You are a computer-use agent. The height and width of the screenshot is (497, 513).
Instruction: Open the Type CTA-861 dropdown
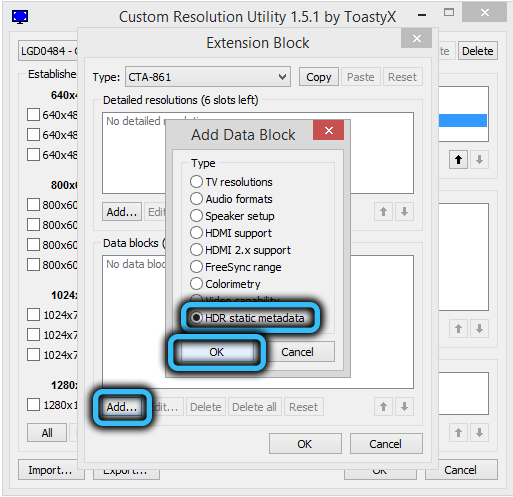pos(208,77)
